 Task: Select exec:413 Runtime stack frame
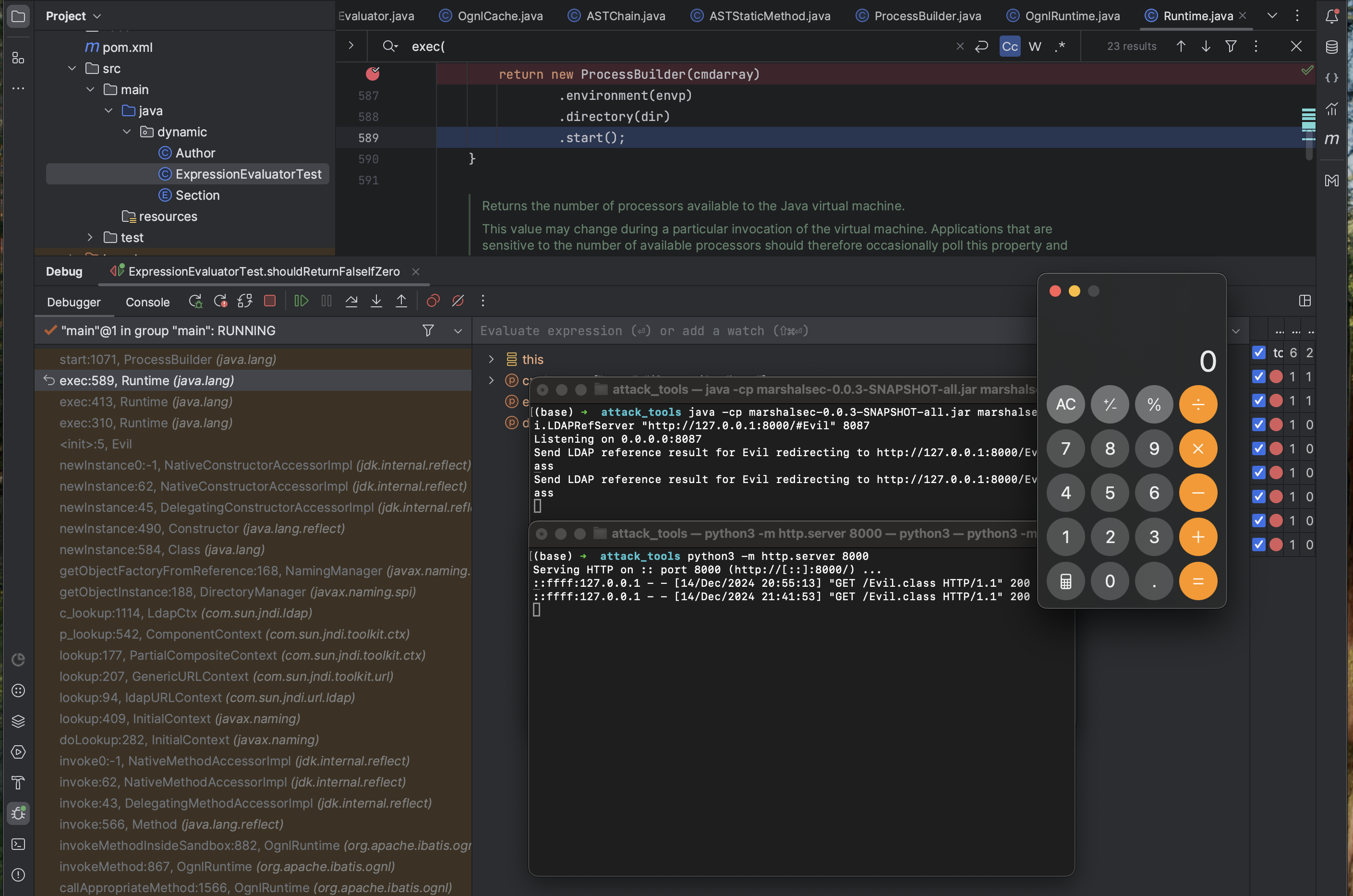(x=253, y=402)
